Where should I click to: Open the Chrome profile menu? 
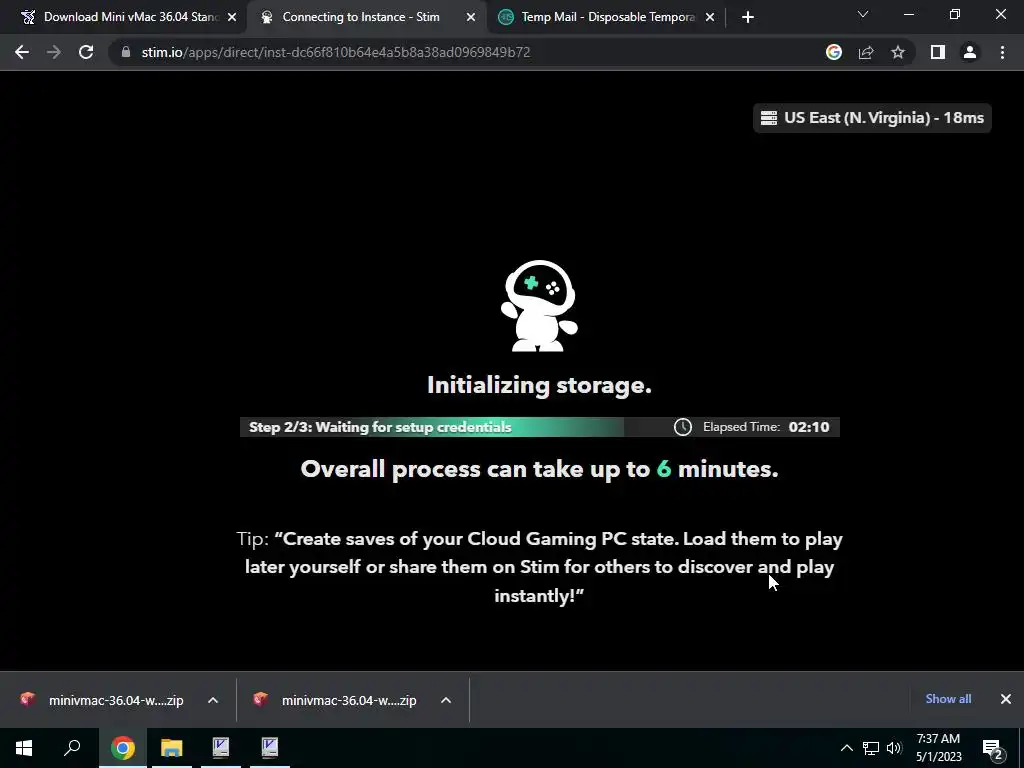[970, 52]
